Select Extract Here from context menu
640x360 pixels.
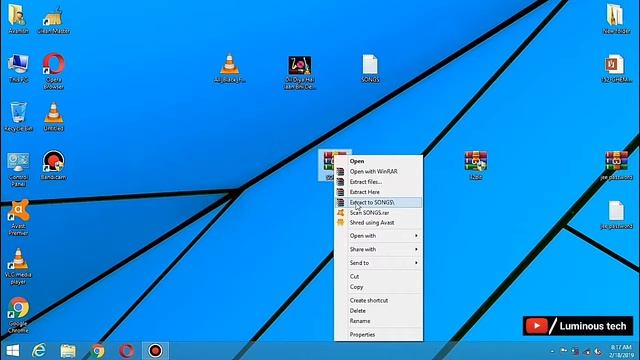(x=378, y=192)
